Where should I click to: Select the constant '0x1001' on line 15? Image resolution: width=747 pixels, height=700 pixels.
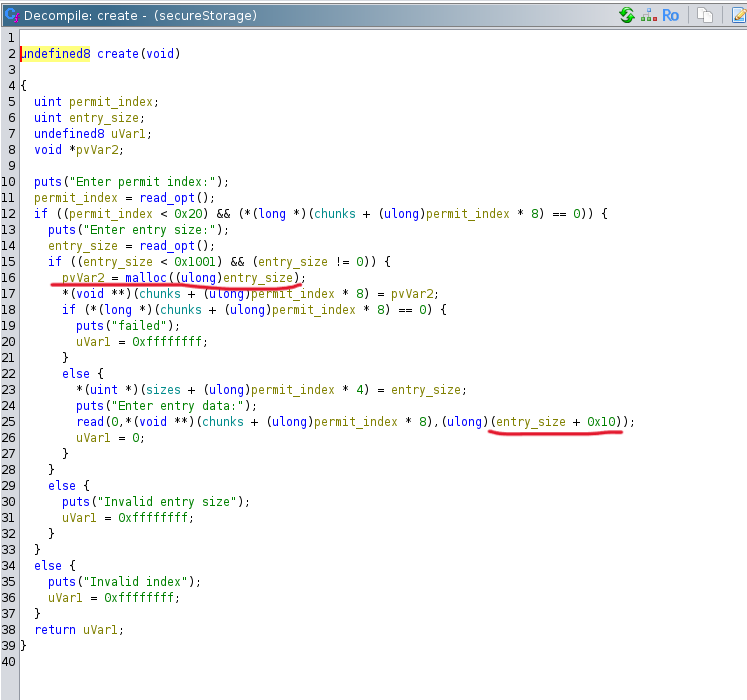click(x=195, y=262)
